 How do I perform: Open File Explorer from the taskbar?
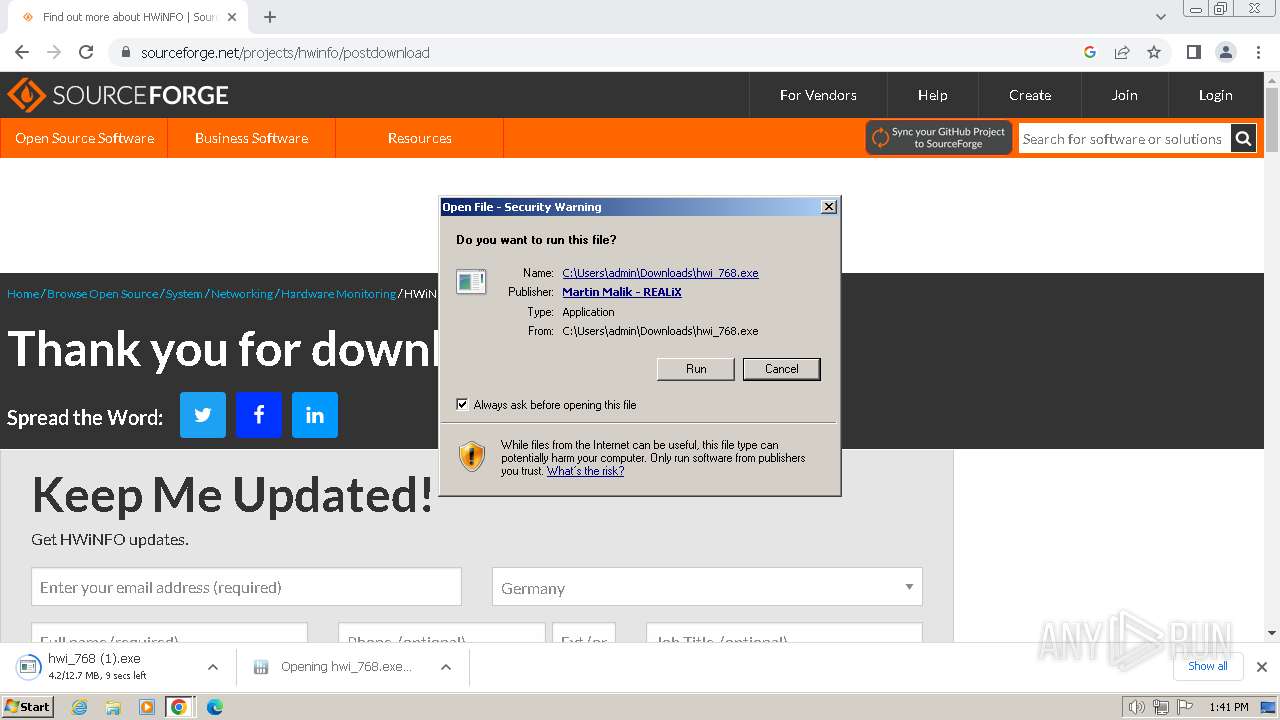pos(113,707)
